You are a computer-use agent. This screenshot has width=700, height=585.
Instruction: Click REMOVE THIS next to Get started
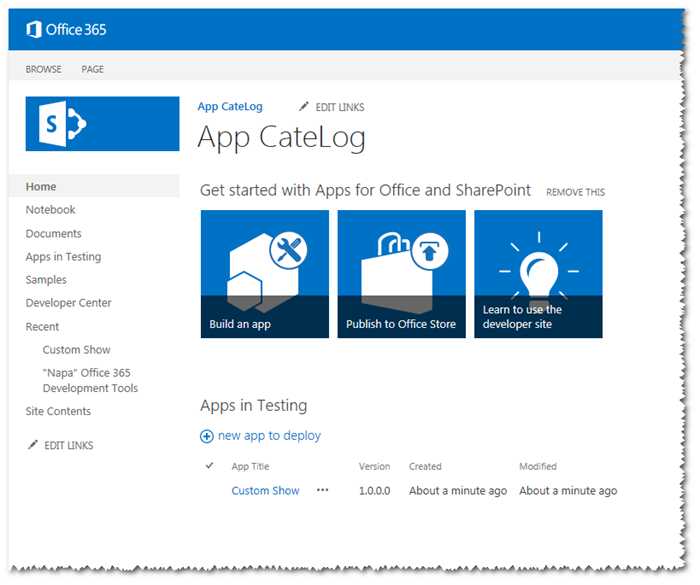(575, 192)
